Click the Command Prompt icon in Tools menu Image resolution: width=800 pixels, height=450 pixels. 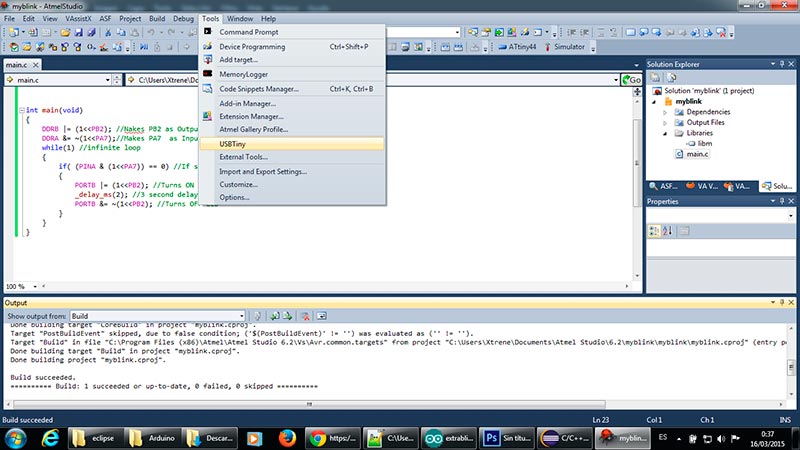(208, 32)
